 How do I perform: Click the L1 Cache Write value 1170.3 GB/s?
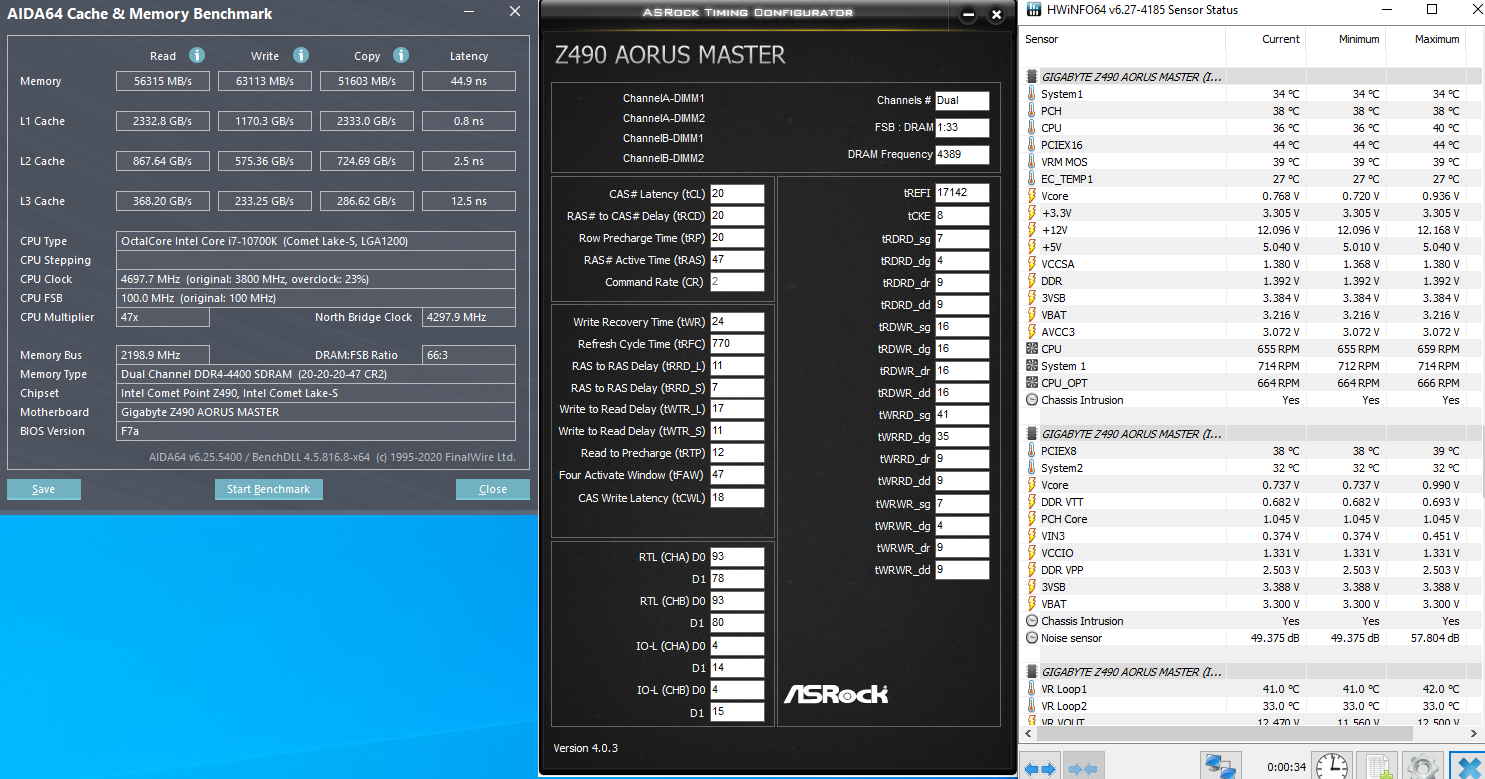point(265,121)
